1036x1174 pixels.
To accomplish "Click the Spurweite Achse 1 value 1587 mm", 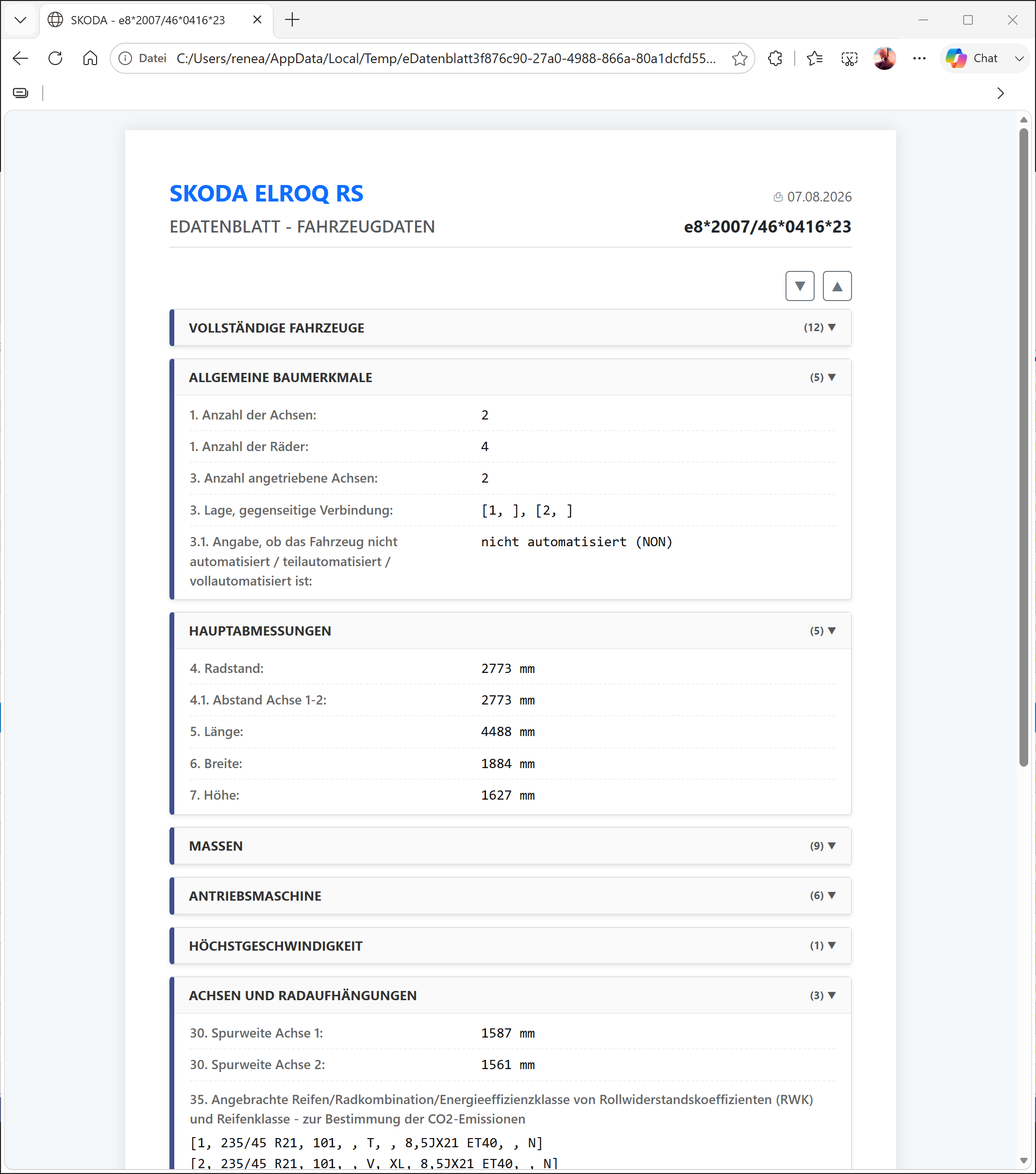I will (x=508, y=1033).
